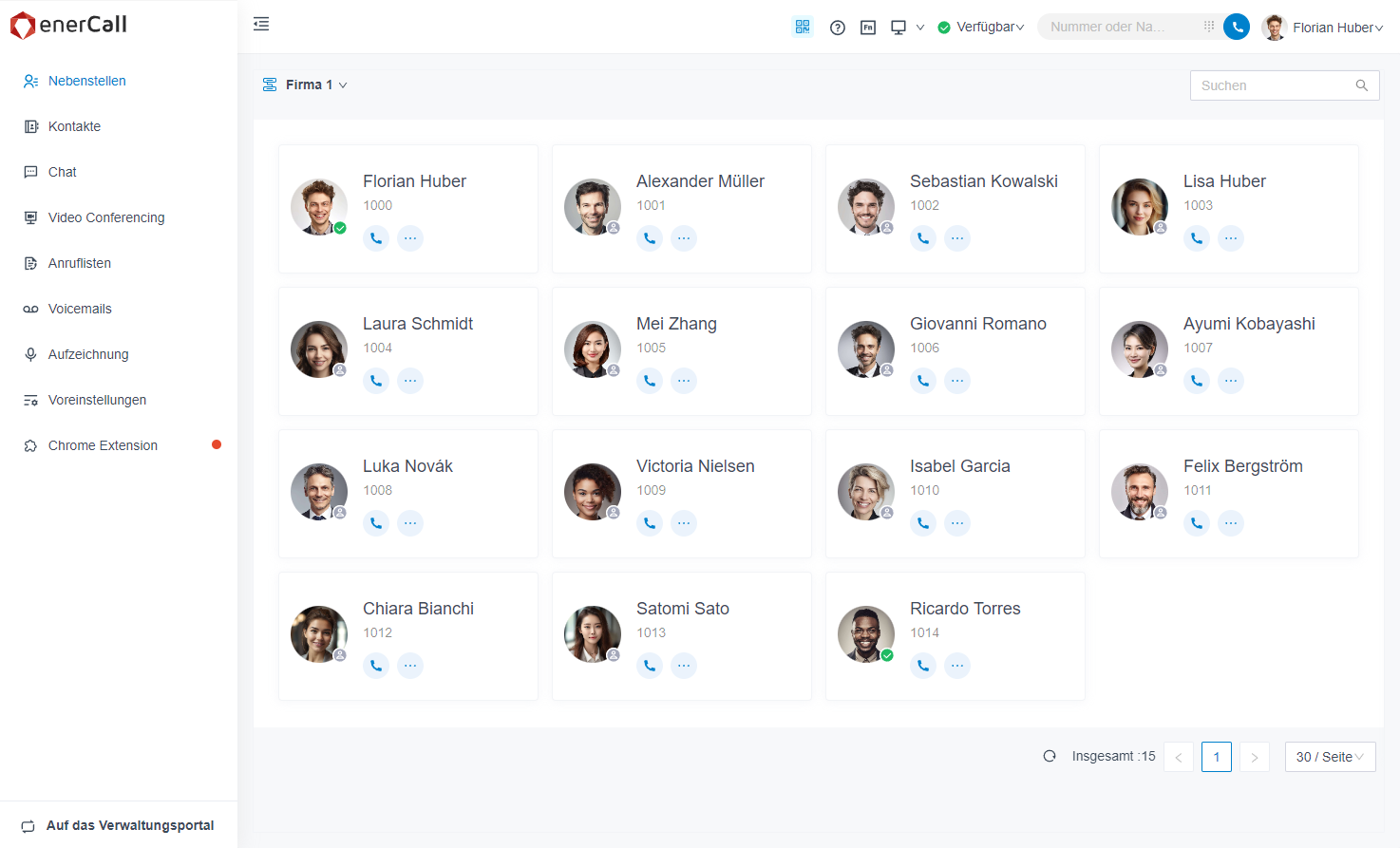Click the blue dial call button
Viewport: 1400px width, 848px height.
pos(1236,27)
